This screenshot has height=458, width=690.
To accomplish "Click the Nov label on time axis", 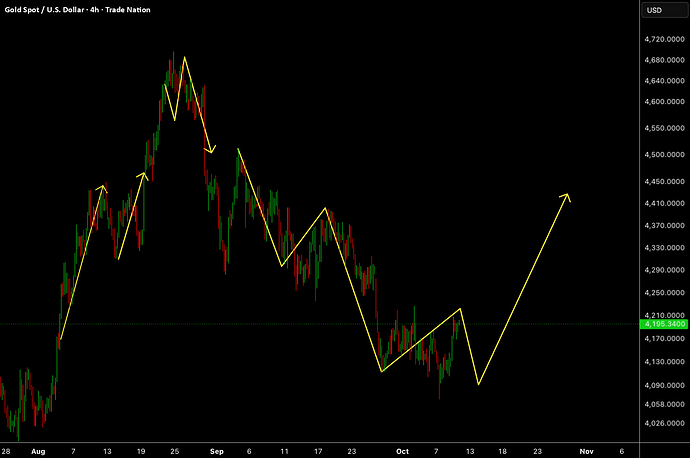I will [x=586, y=451].
